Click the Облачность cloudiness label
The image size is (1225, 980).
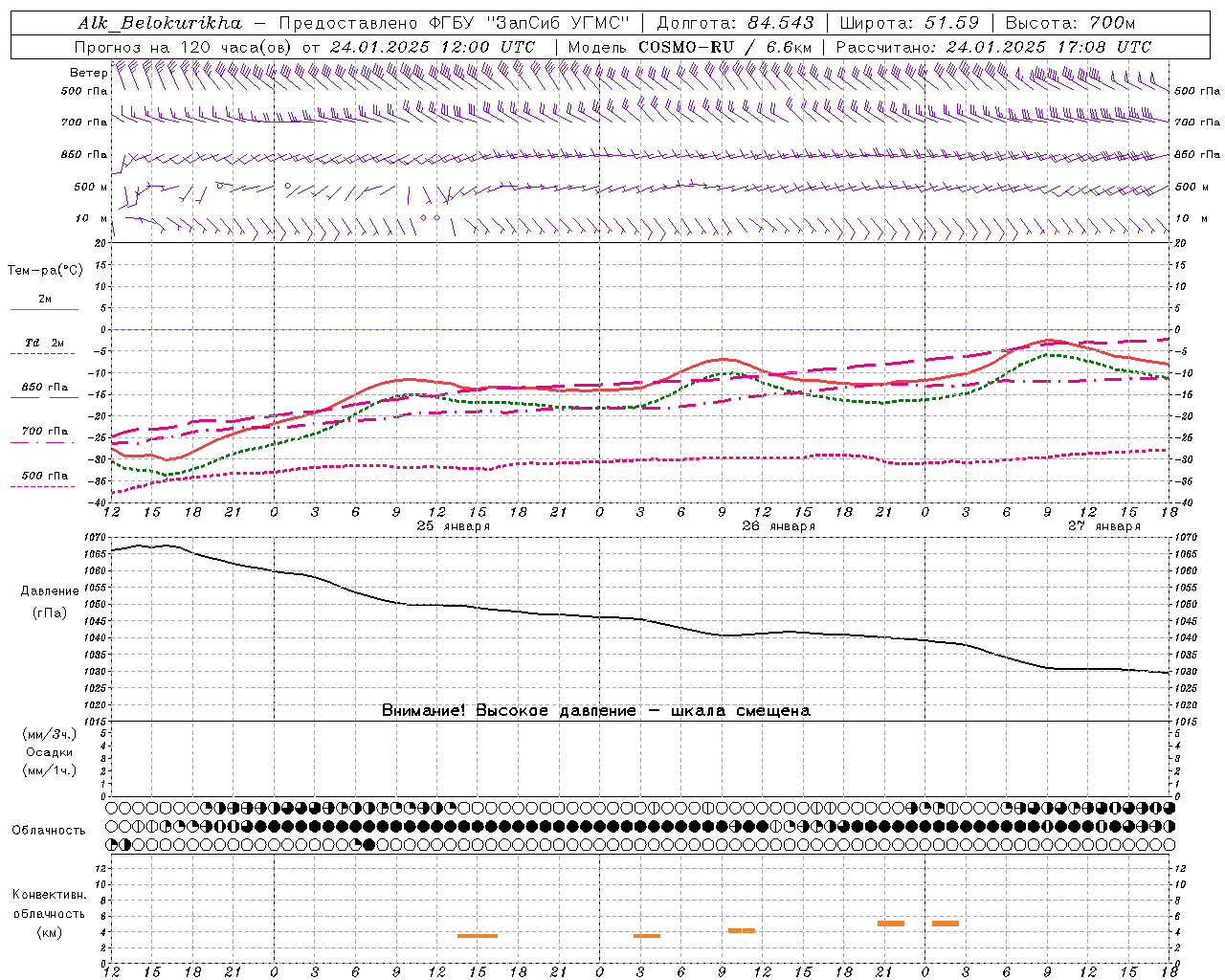[x=49, y=831]
